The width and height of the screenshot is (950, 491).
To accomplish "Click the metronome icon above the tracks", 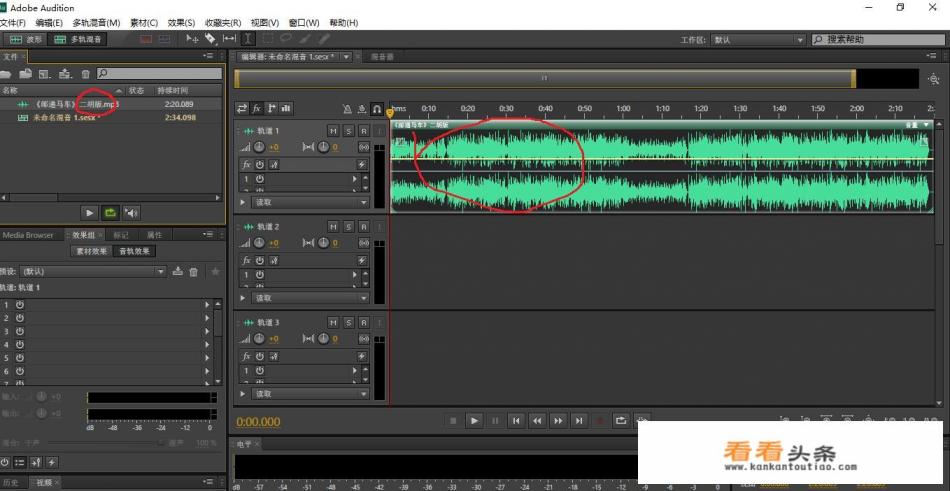I will [347, 108].
